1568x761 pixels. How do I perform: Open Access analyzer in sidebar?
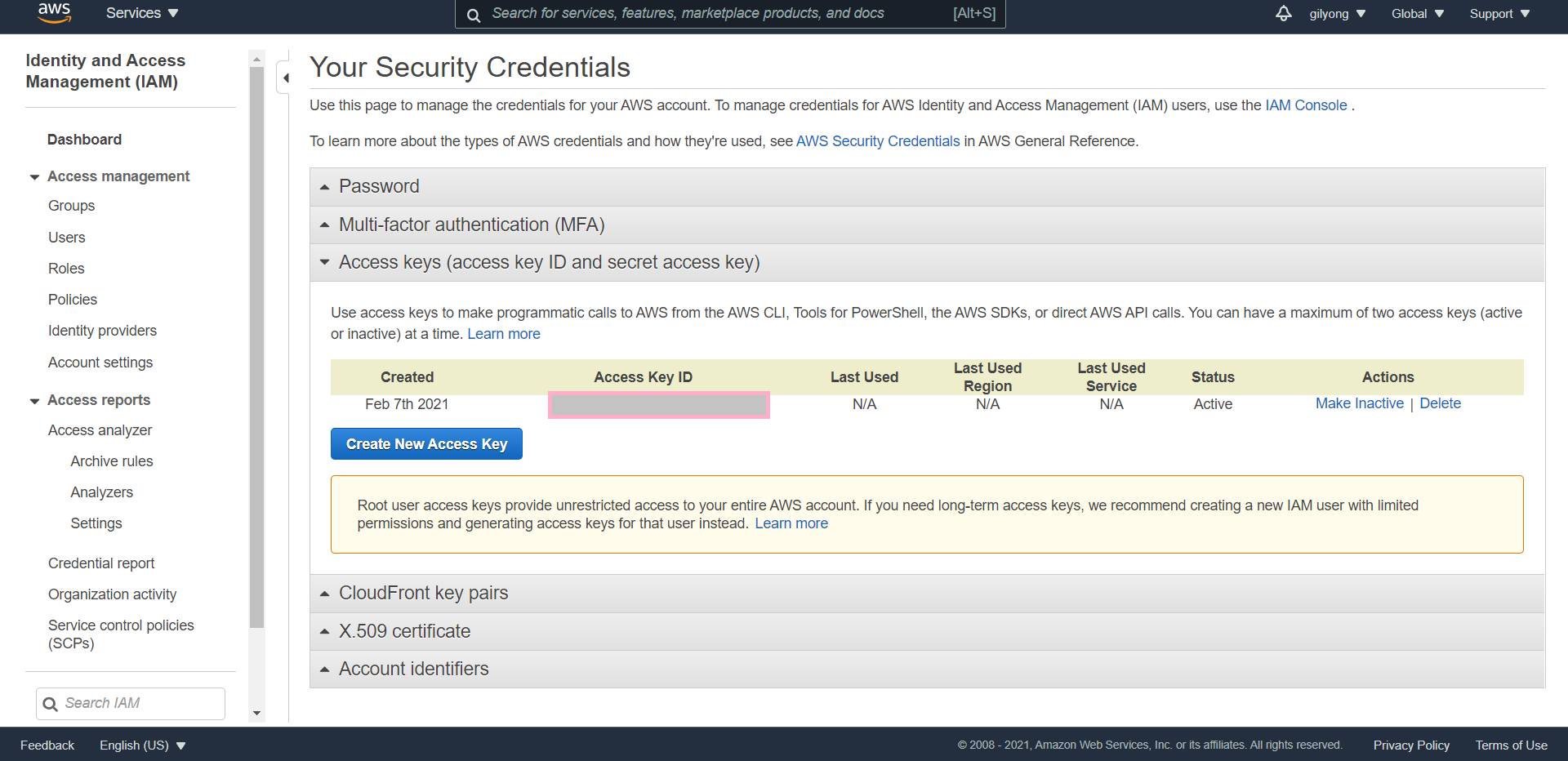point(100,430)
